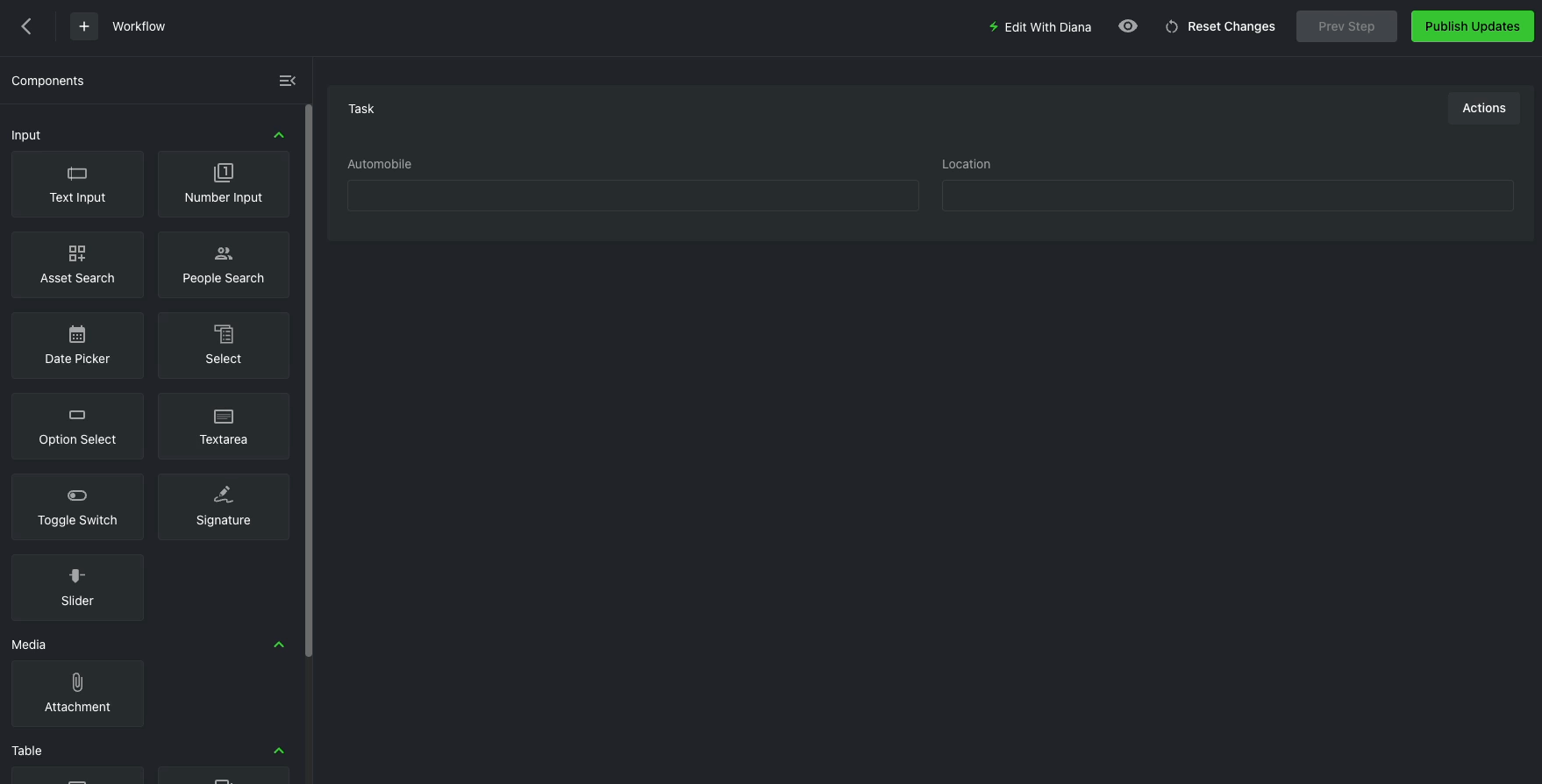The image size is (1542, 784).
Task: Select the Number Input component
Action: click(224, 184)
